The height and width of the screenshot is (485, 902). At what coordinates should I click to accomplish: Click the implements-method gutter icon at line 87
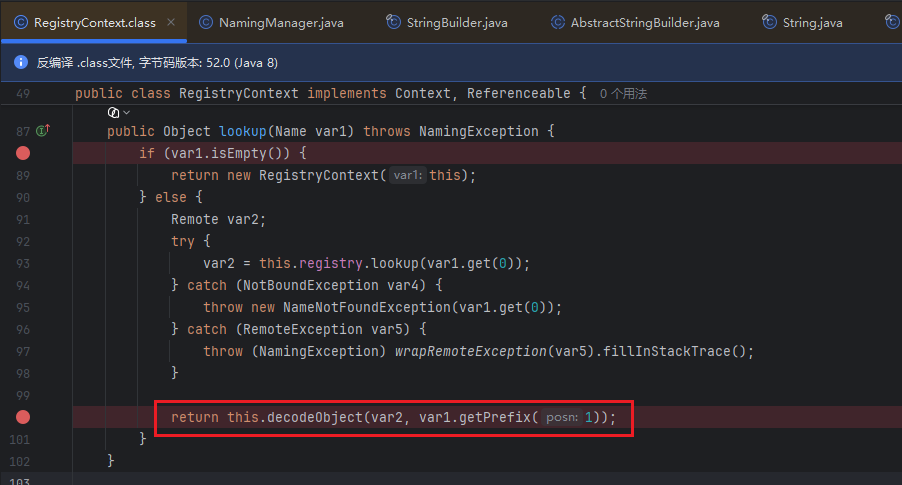click(x=43, y=131)
